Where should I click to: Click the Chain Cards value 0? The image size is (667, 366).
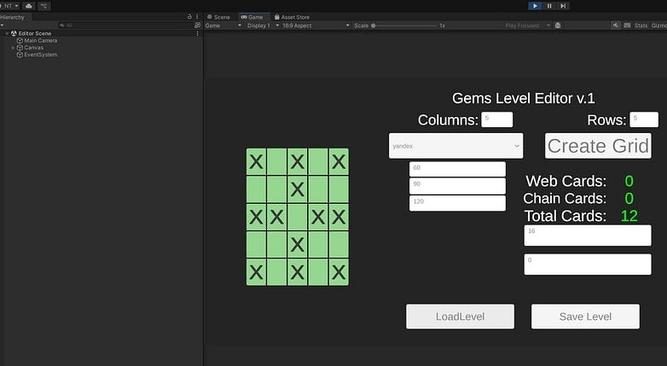629,198
